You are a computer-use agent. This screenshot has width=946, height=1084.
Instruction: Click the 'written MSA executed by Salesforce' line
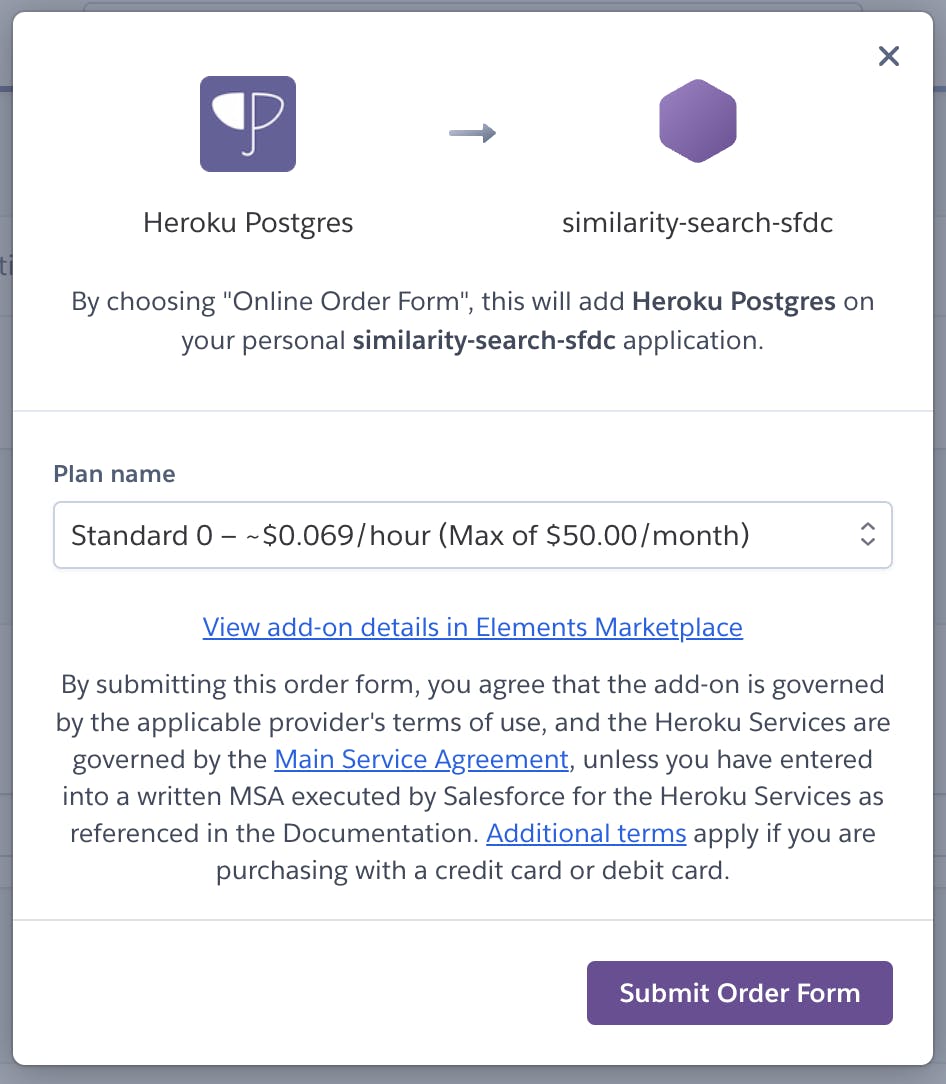pyautogui.click(x=473, y=796)
